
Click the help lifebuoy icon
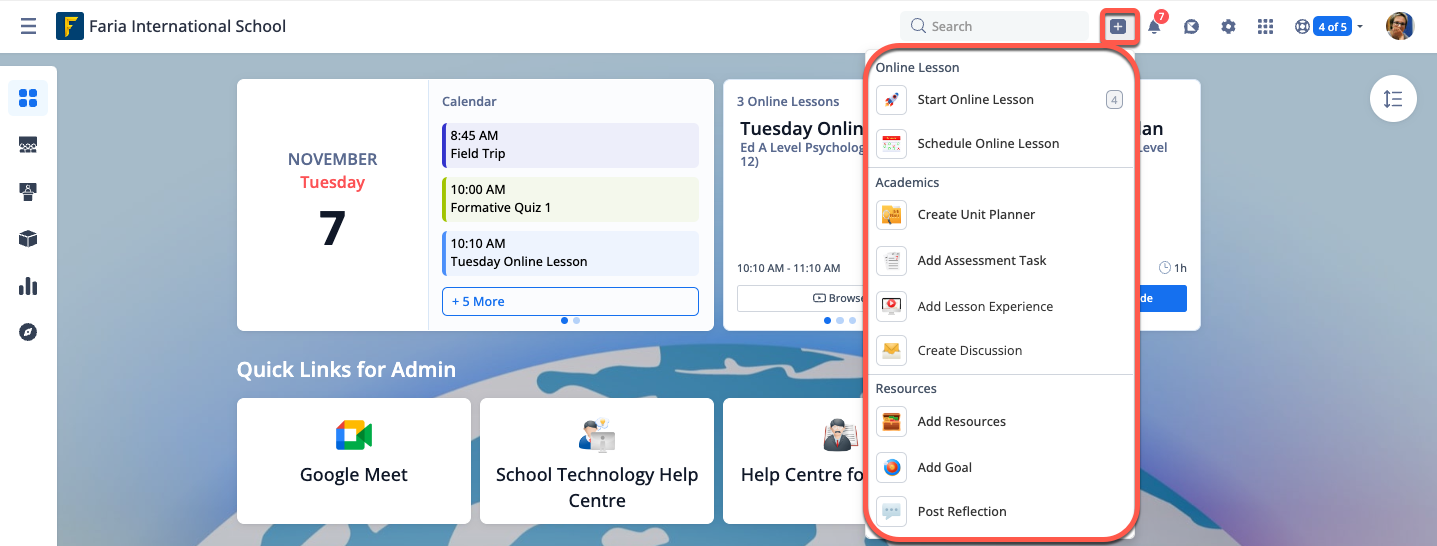1302,27
